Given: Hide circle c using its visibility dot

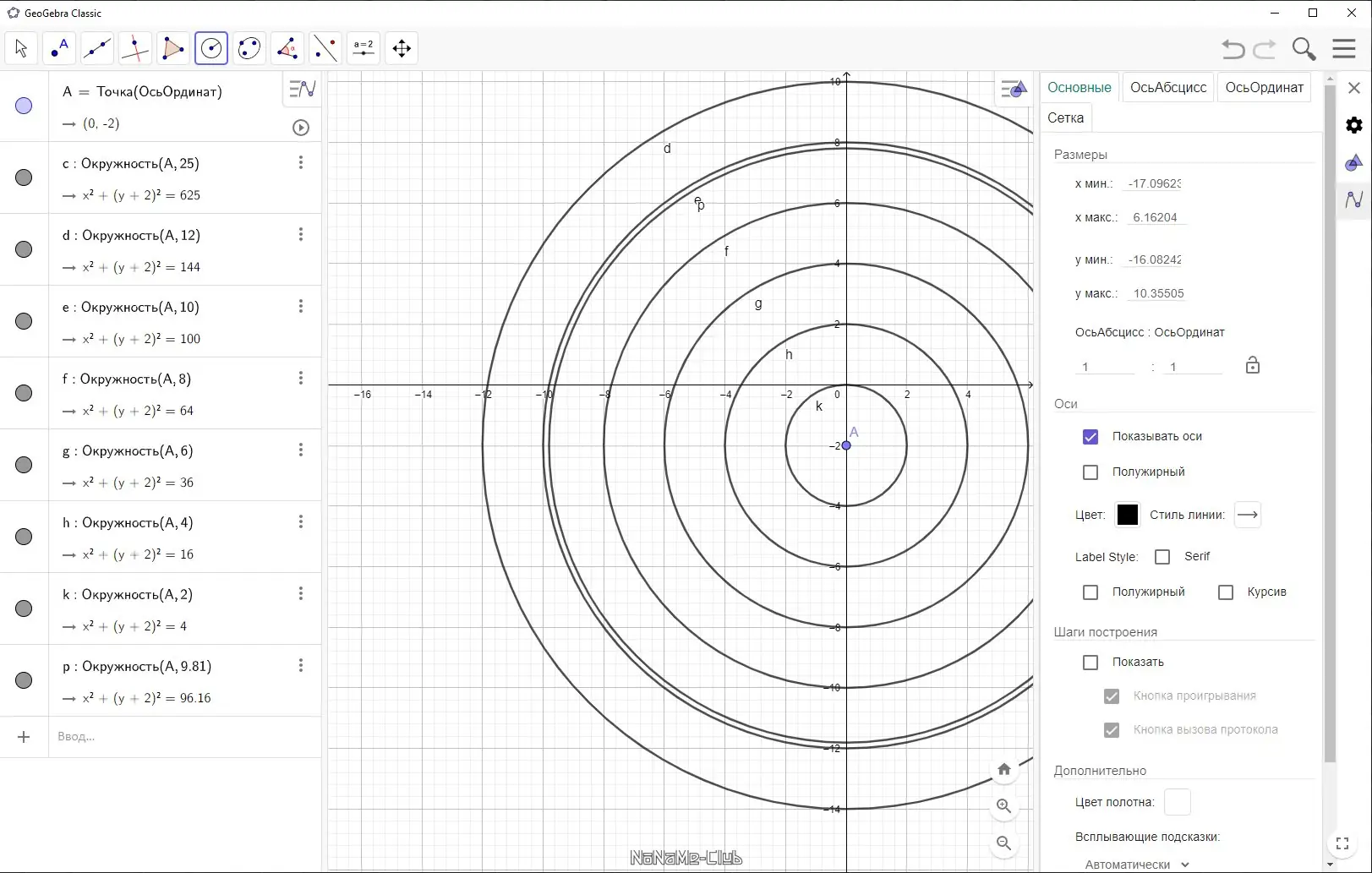Looking at the screenshot, I should 24,177.
